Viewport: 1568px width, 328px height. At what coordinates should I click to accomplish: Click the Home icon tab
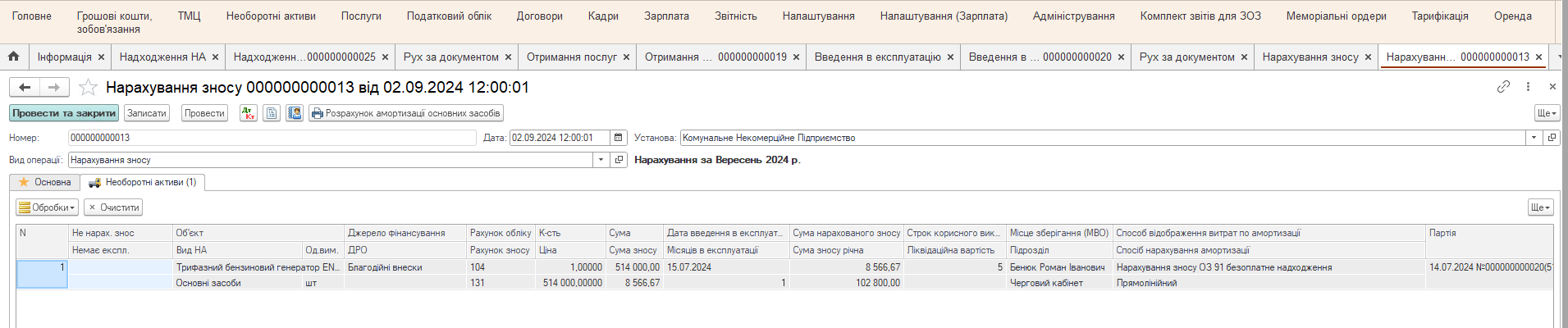[14, 57]
